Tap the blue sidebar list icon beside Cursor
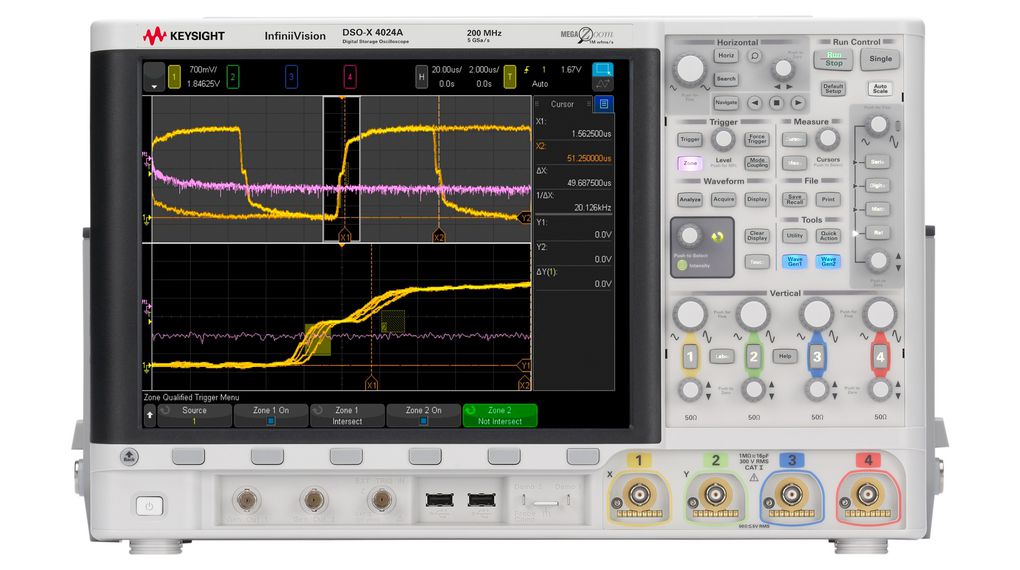Image resolution: width=1020 pixels, height=570 pixels. click(604, 104)
